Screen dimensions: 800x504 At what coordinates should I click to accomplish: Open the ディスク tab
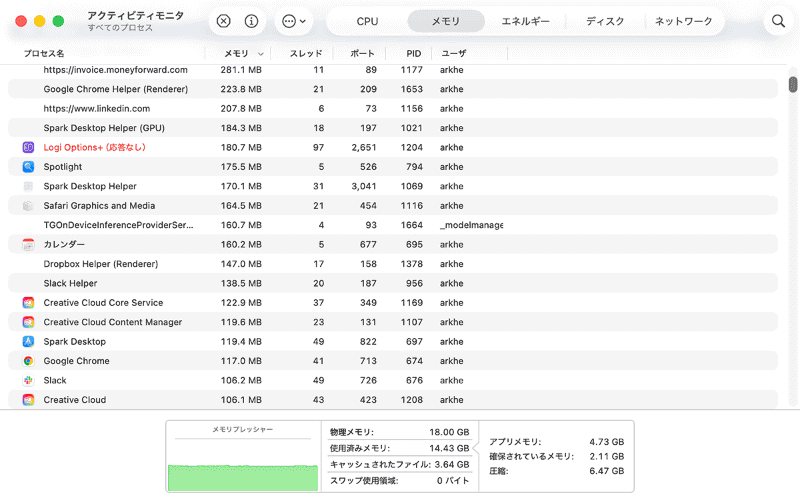pos(605,21)
